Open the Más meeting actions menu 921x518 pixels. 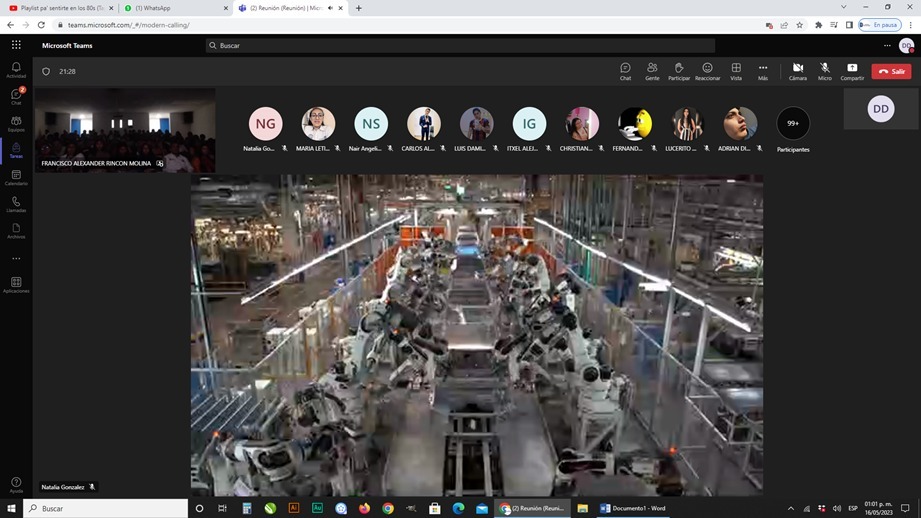pos(762,71)
